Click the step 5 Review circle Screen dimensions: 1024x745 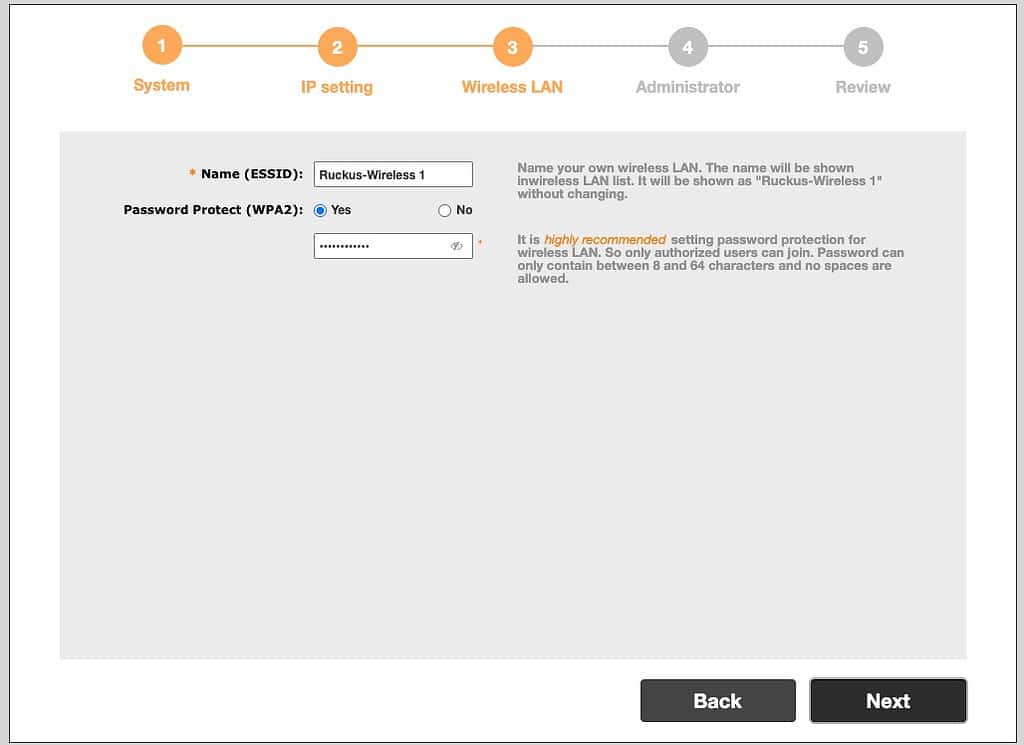pos(863,47)
